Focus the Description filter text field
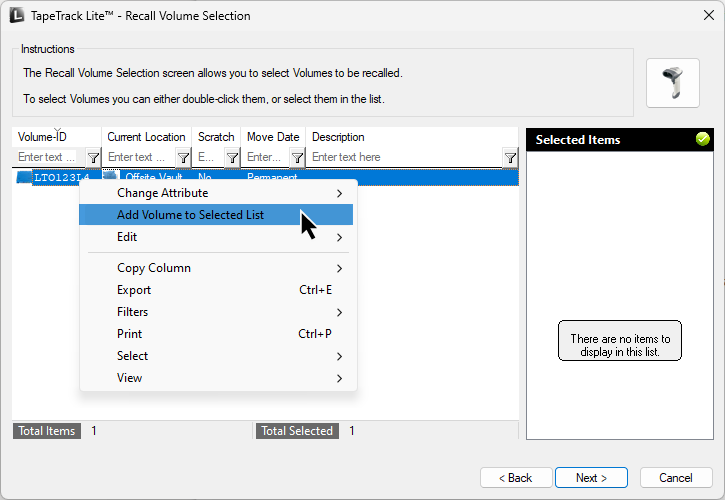Screen dimensions: 725x502 click(406, 158)
